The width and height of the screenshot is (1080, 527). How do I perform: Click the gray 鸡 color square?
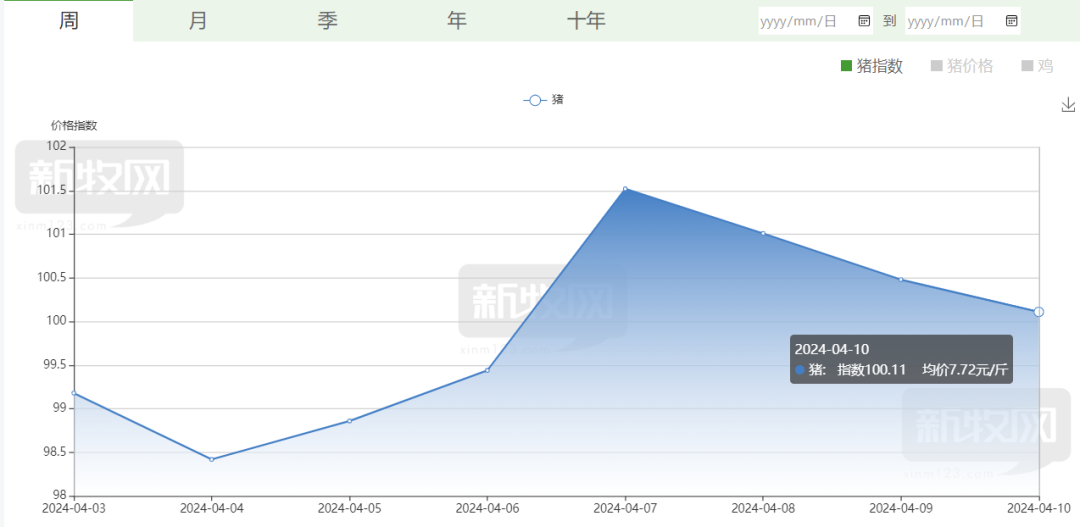(1027, 66)
